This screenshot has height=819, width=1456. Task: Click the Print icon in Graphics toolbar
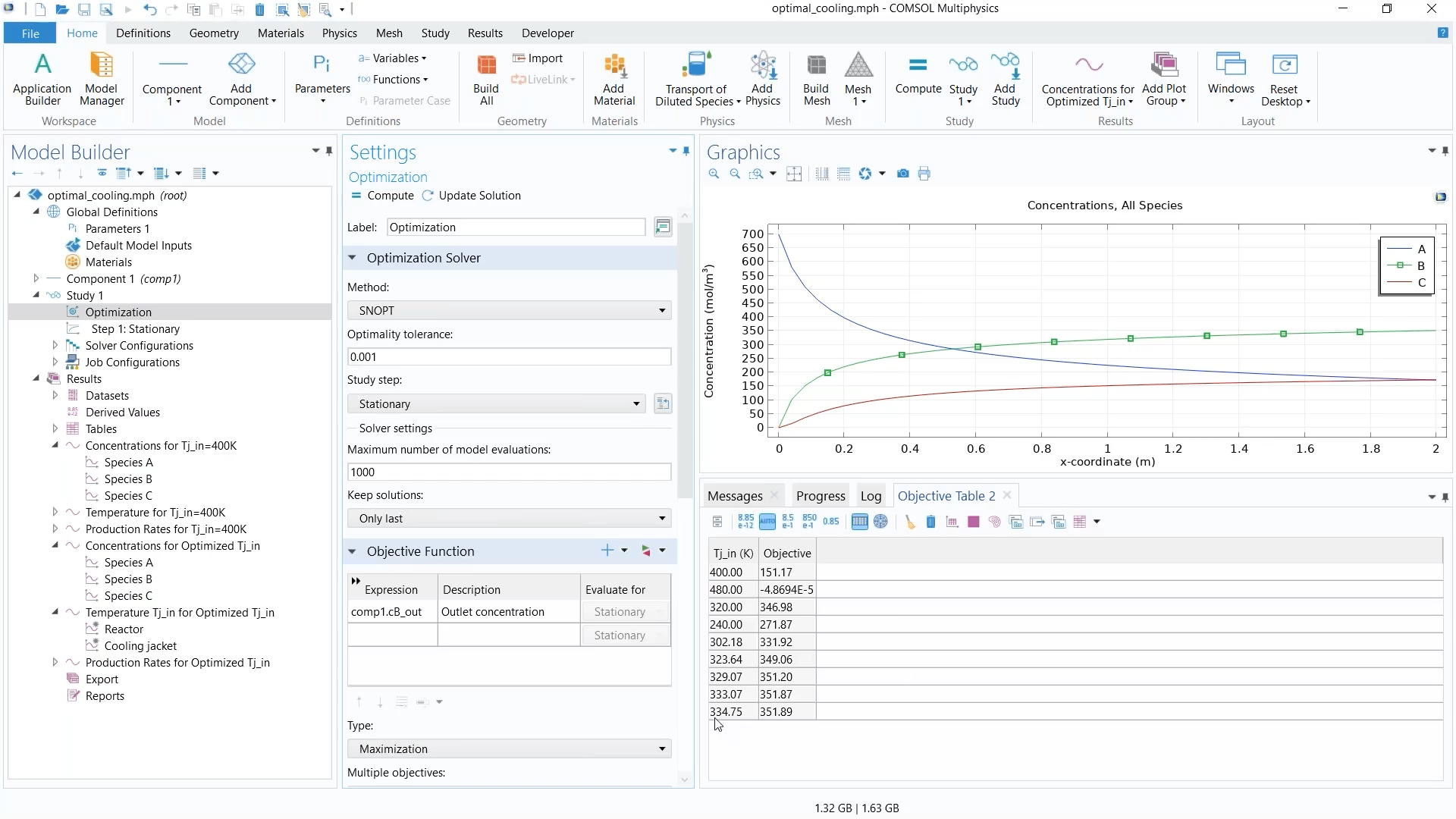pos(924,174)
